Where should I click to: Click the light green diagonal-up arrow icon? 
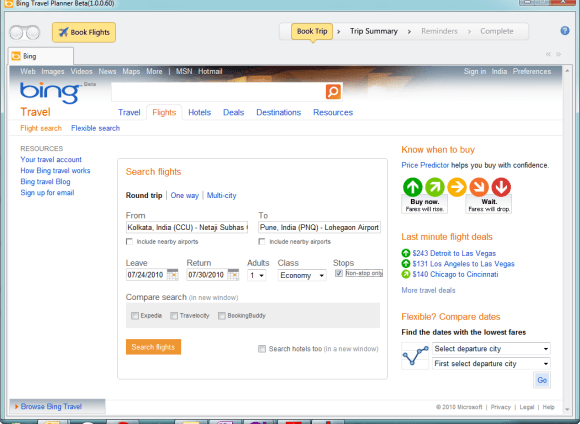tap(435, 187)
